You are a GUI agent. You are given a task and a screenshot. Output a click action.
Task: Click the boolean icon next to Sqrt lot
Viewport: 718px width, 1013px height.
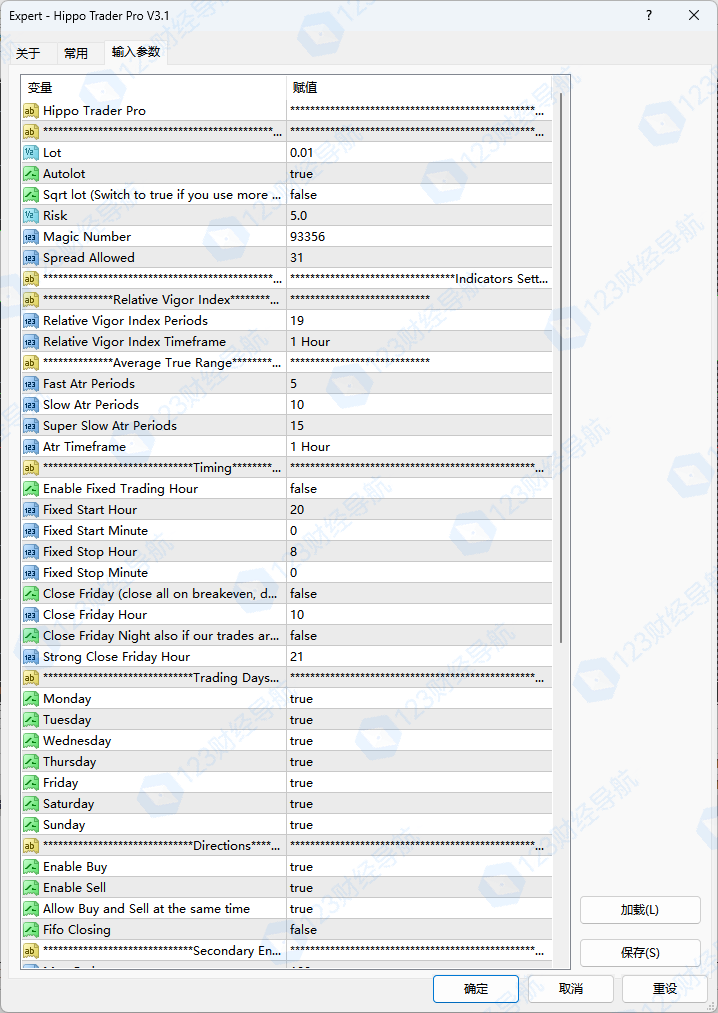pos(30,194)
